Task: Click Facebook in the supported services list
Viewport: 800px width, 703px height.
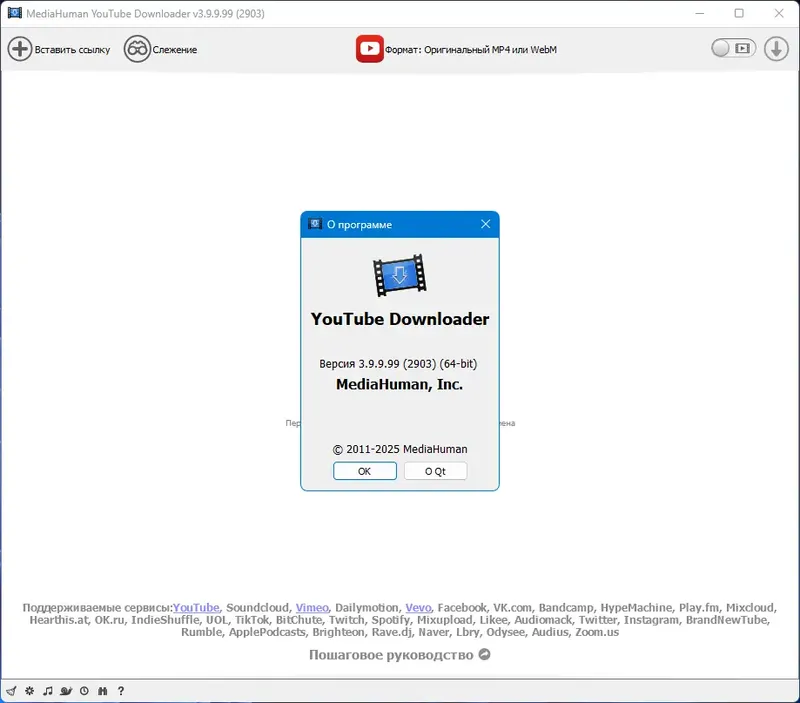Action: [462, 608]
